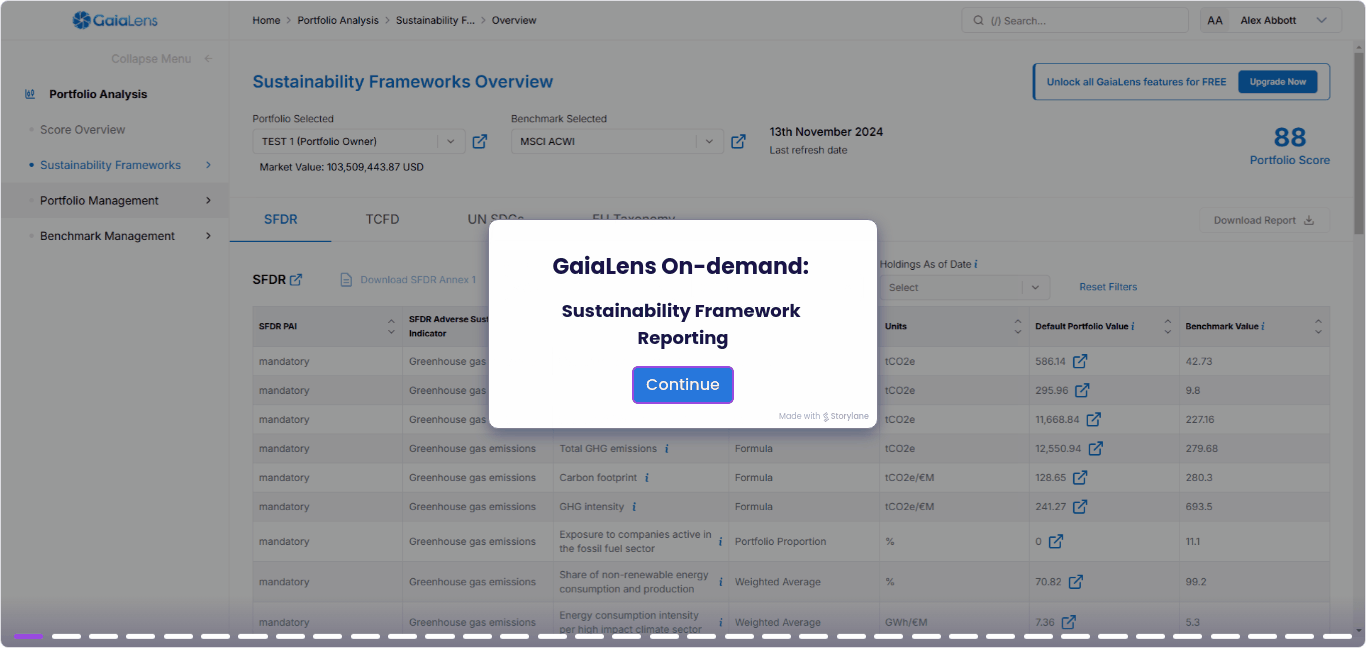Click the search input field

(1073, 20)
